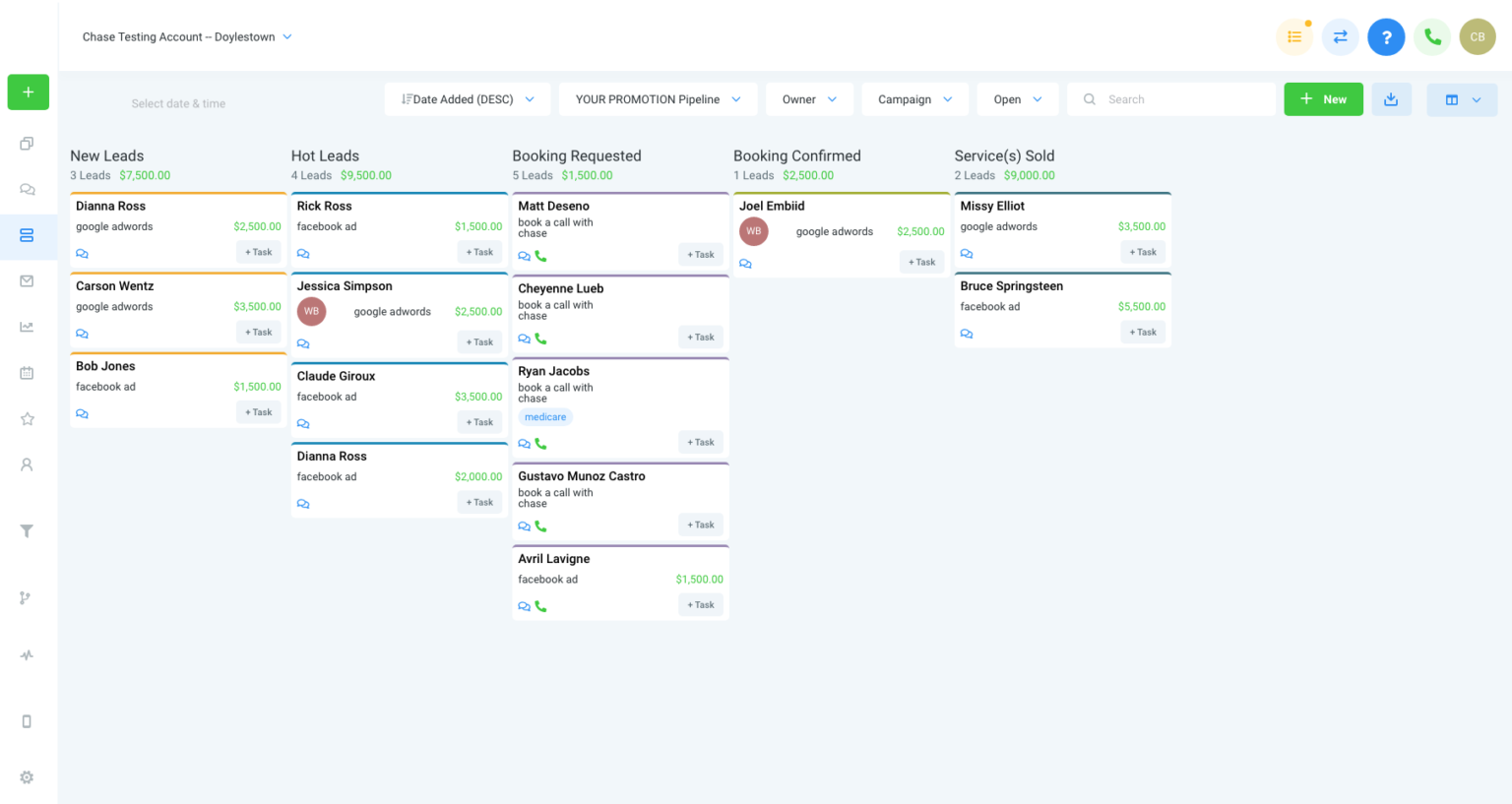Open the settings gear in the sidebar

28,777
